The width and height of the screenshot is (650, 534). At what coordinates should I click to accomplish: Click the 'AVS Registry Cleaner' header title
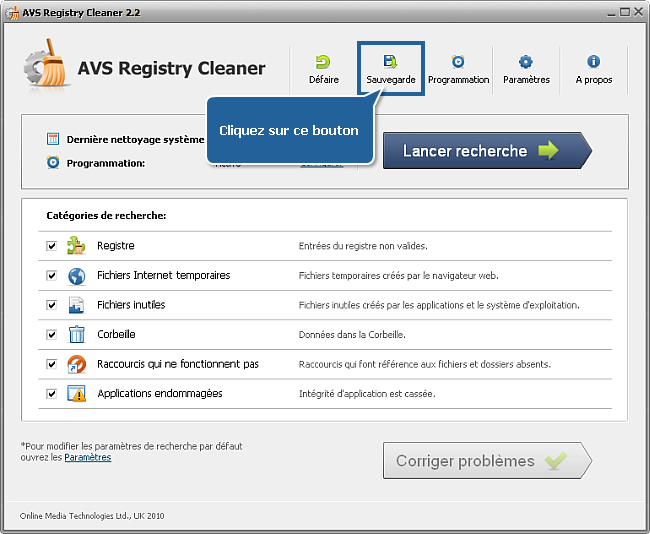[171, 68]
